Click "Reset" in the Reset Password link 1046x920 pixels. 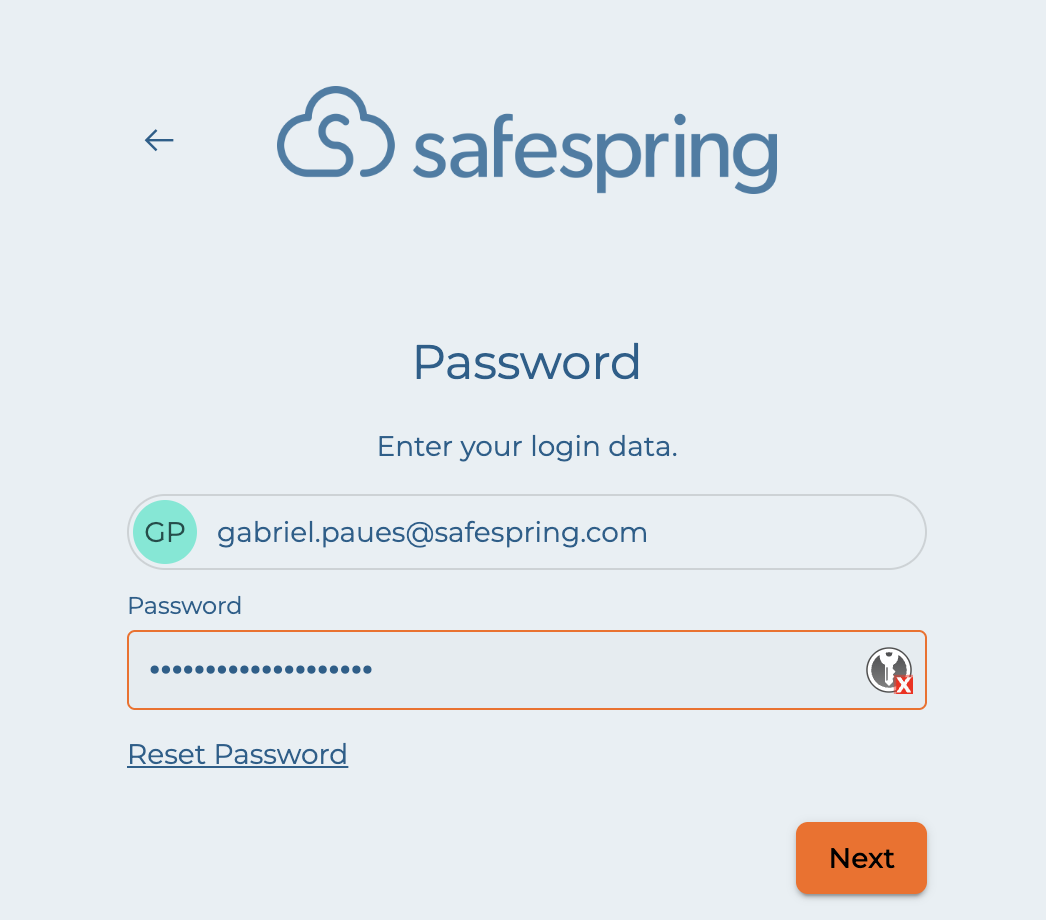pyautogui.click(x=167, y=754)
